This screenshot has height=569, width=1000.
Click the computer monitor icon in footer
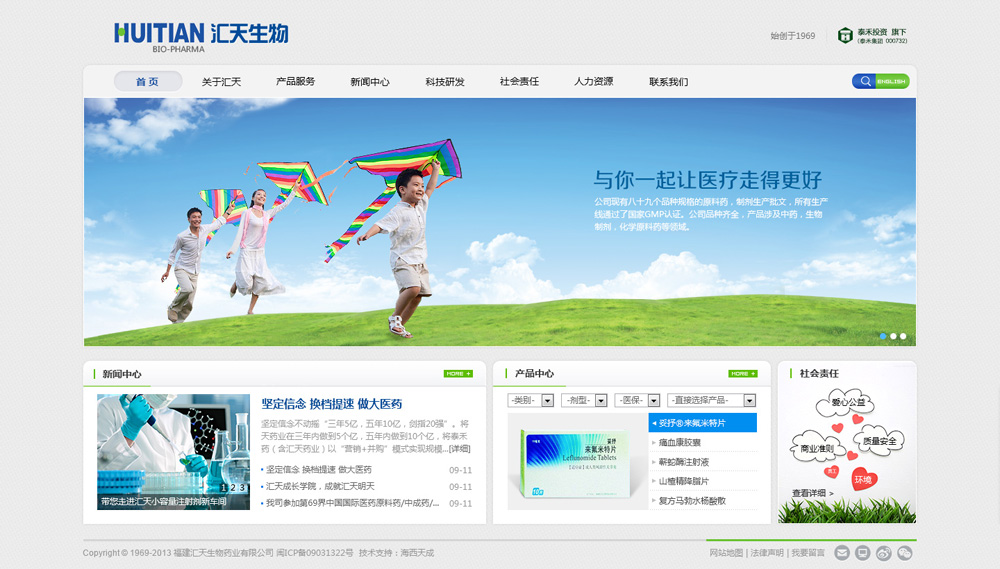862,553
